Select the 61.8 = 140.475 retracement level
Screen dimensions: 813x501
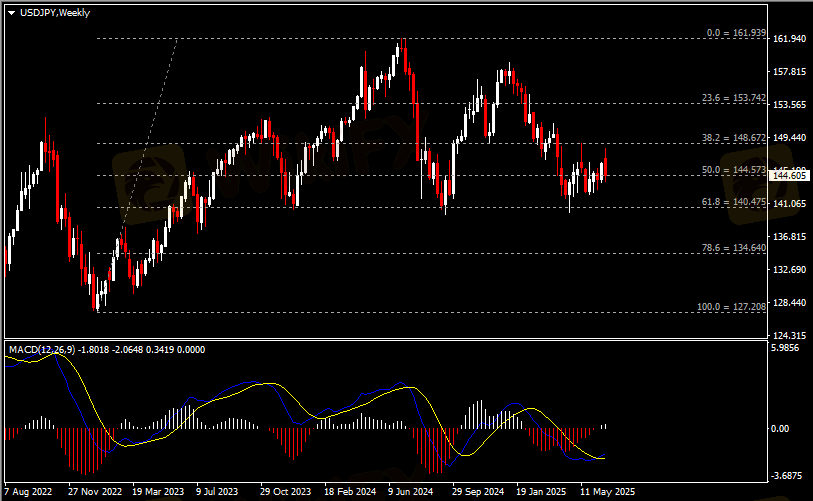[734, 202]
